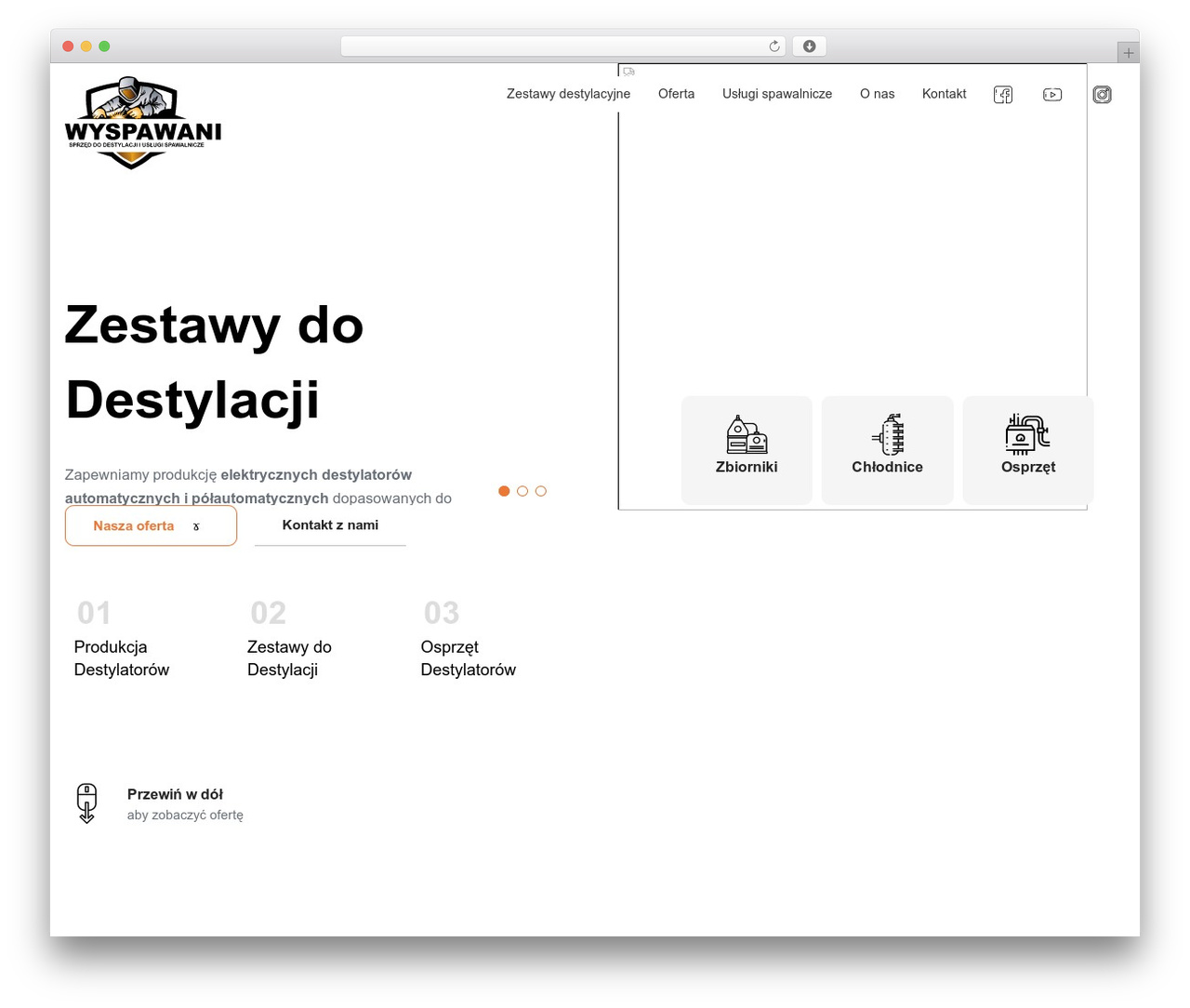Click the Zestawy do Destylacji headline
1190x1008 pixels.
[x=214, y=363]
